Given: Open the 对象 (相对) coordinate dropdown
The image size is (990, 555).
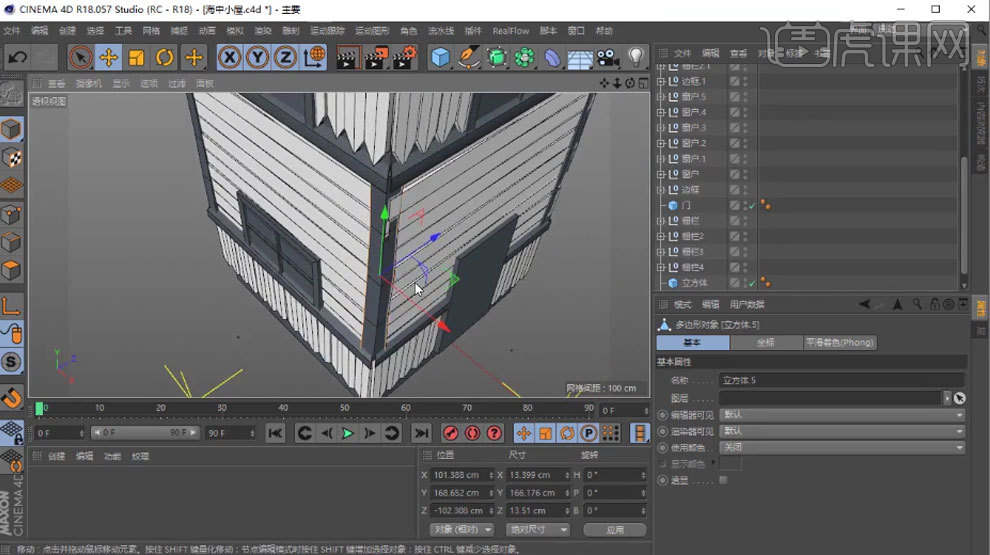Looking at the screenshot, I should tap(461, 529).
